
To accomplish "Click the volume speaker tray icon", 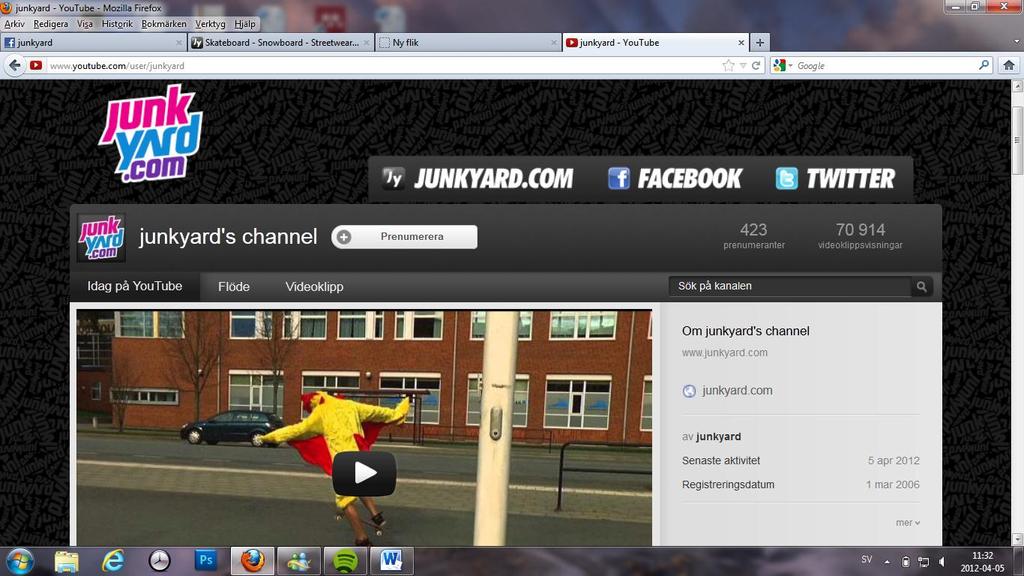I will tap(942, 562).
